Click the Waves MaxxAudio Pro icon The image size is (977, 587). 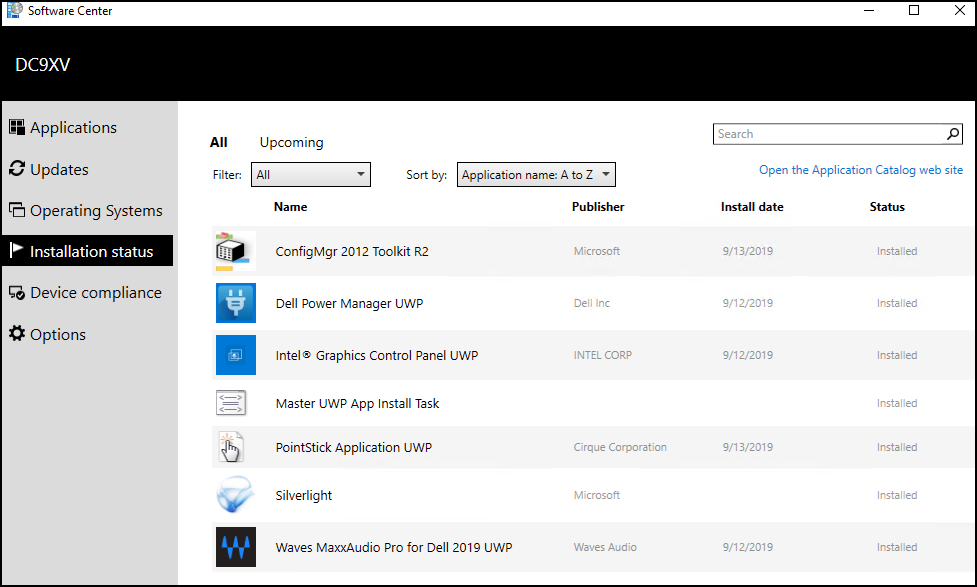pyautogui.click(x=236, y=546)
